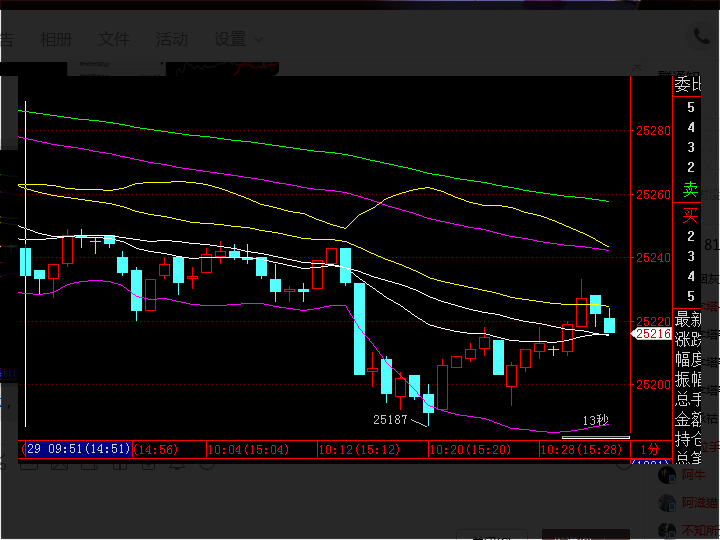This screenshot has width=720, height=540.
Task: Click the 总手 total volume row
Action: click(x=687, y=399)
